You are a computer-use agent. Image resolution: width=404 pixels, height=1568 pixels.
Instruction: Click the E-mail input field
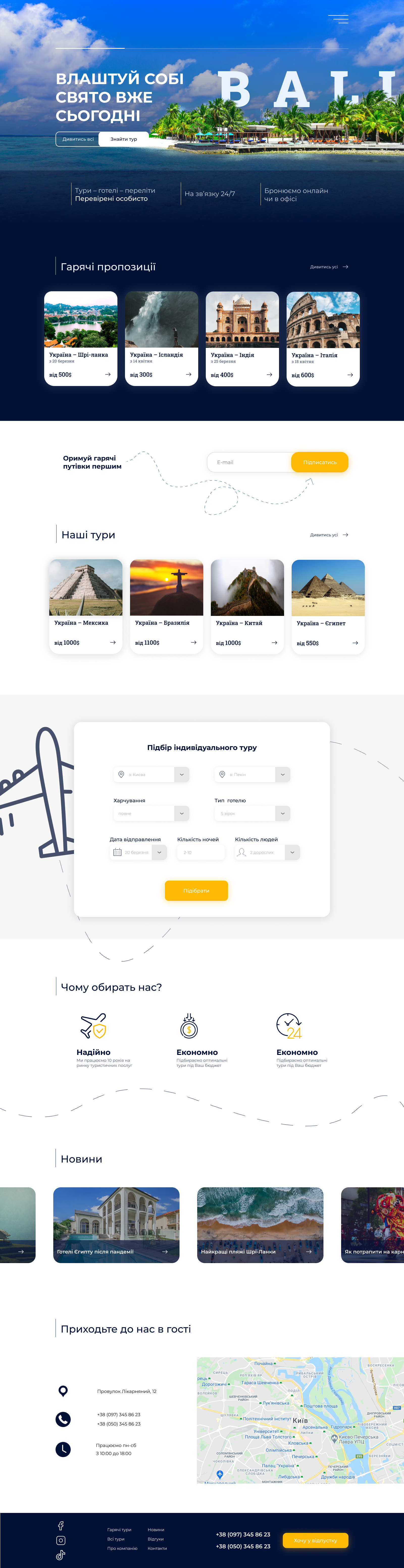[x=249, y=462]
